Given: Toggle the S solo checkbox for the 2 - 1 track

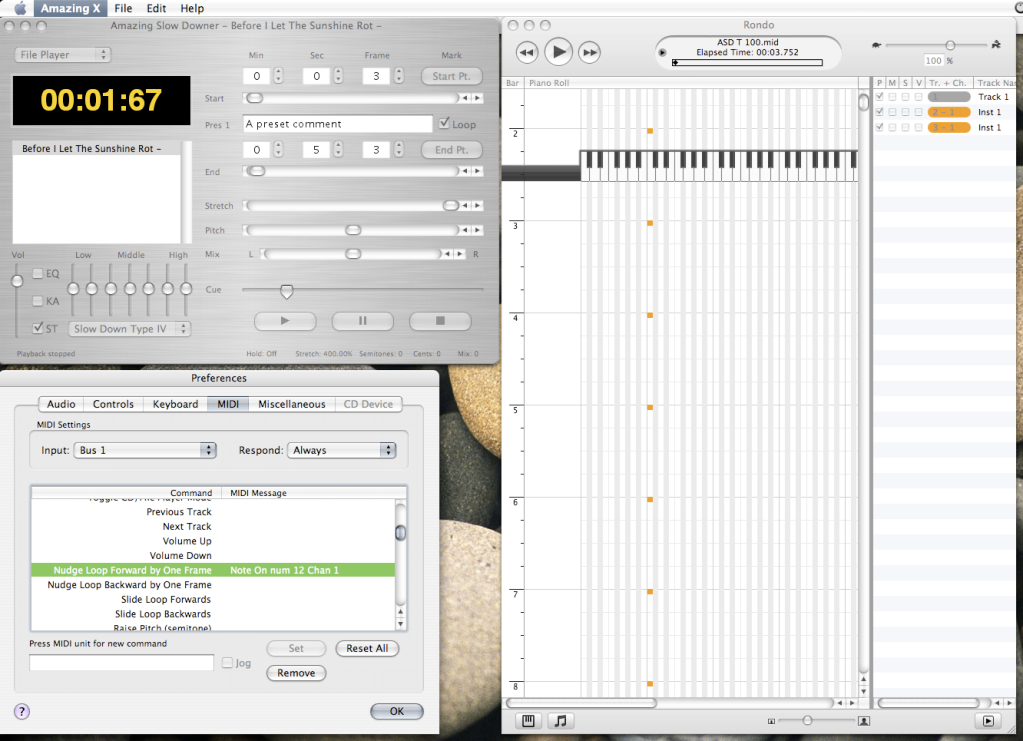Looking at the screenshot, I should pos(906,112).
